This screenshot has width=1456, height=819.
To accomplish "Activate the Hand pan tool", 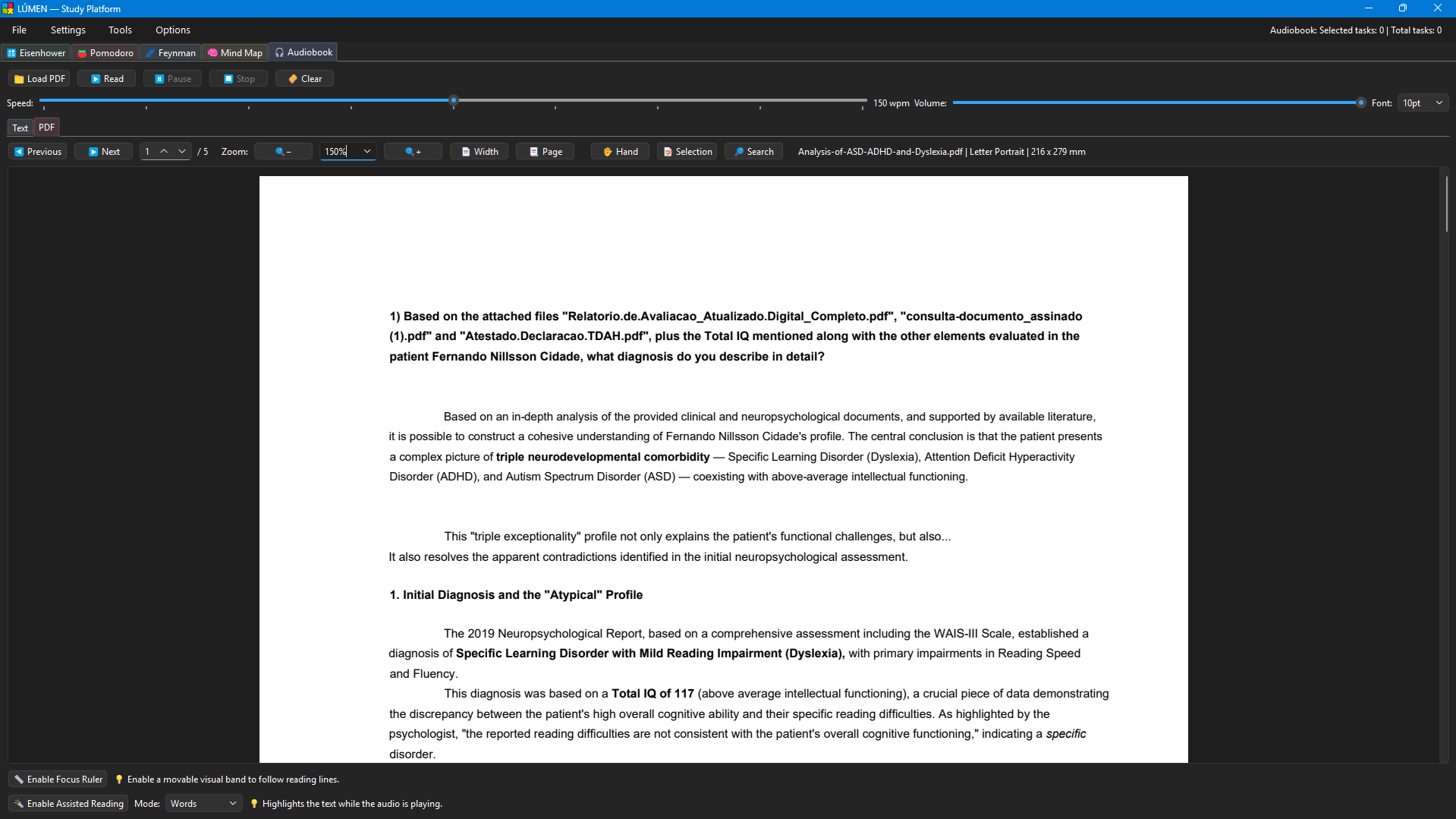I will click(x=620, y=152).
